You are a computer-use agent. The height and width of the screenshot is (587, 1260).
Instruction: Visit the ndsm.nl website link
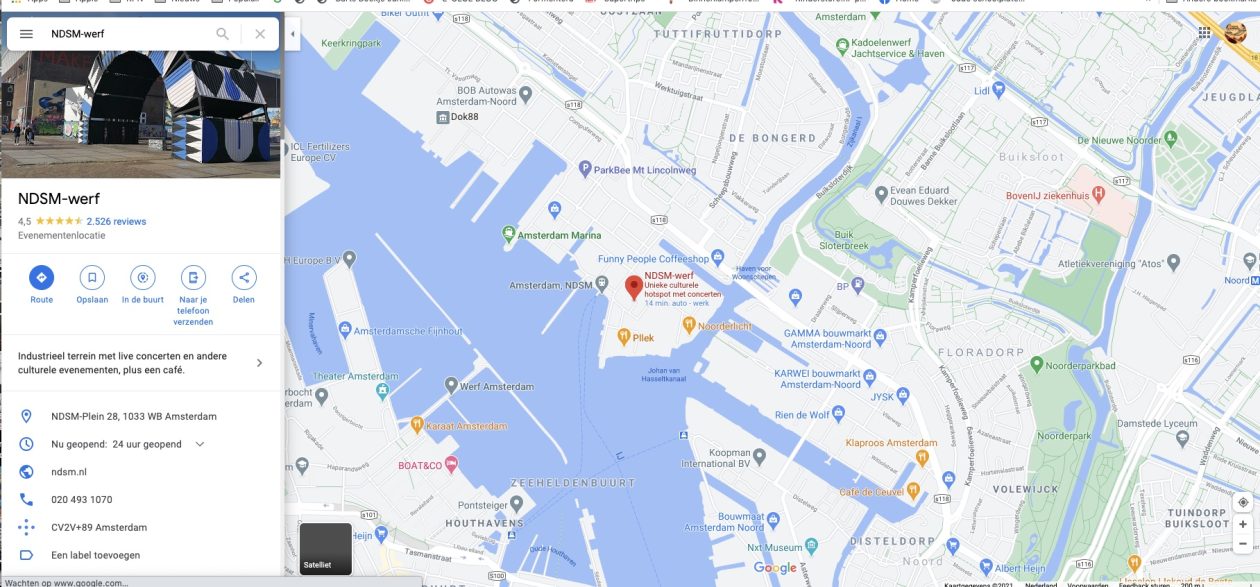69,472
